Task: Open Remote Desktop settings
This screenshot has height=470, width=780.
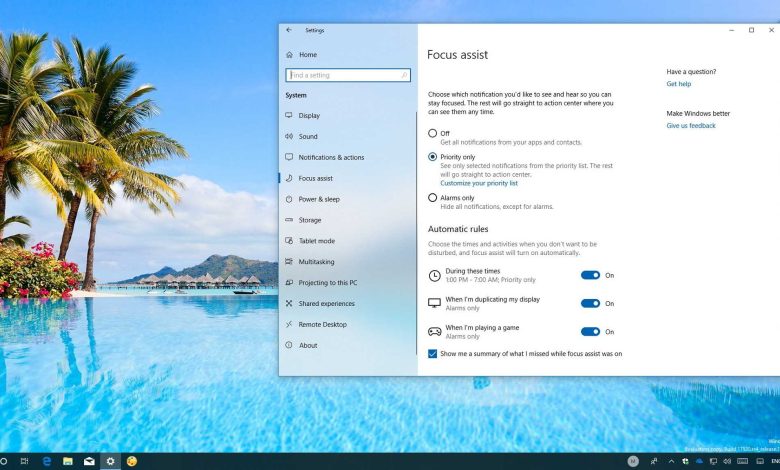Action: click(x=322, y=325)
